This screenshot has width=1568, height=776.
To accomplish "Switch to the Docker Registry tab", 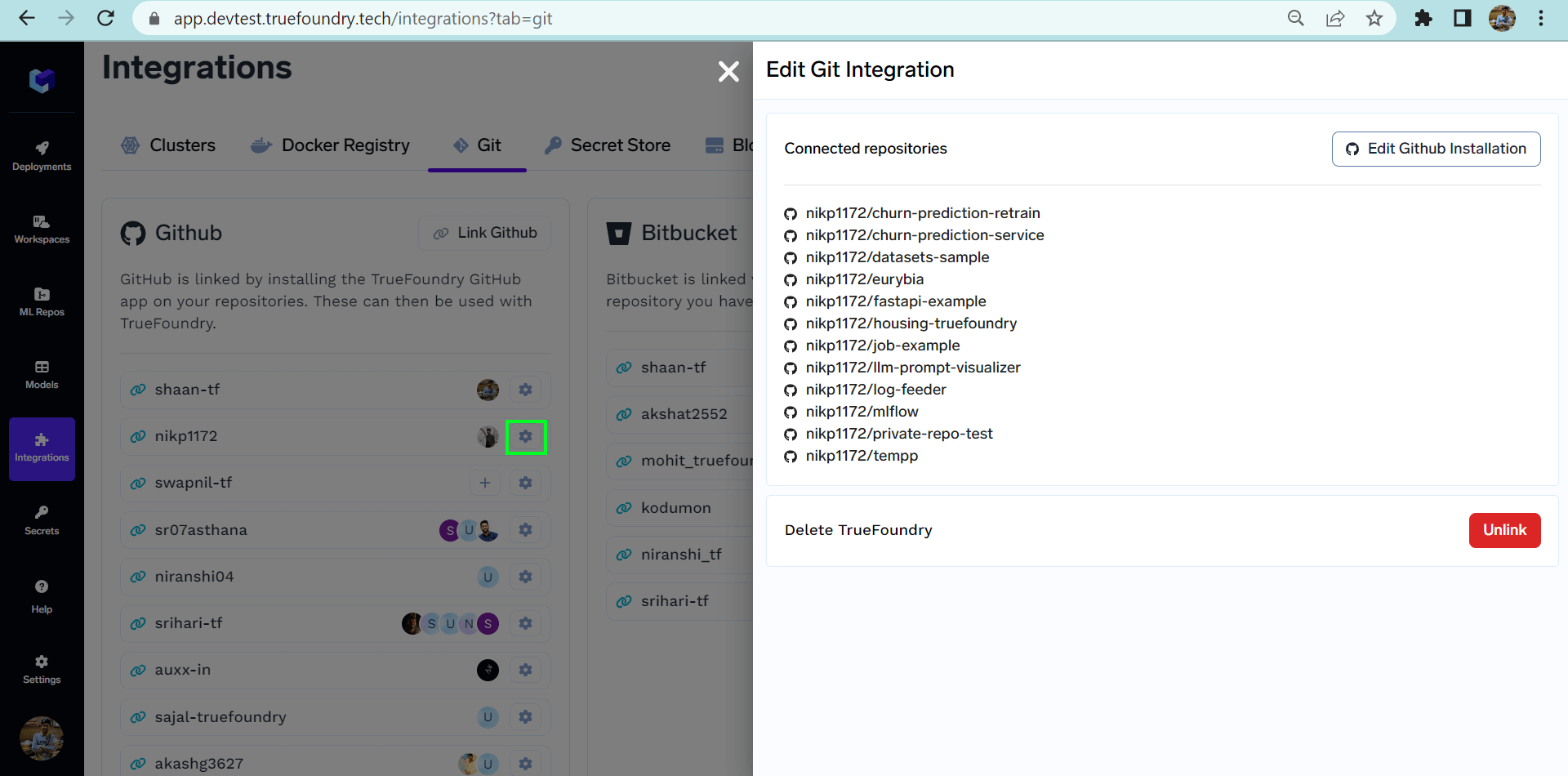I will (x=330, y=145).
